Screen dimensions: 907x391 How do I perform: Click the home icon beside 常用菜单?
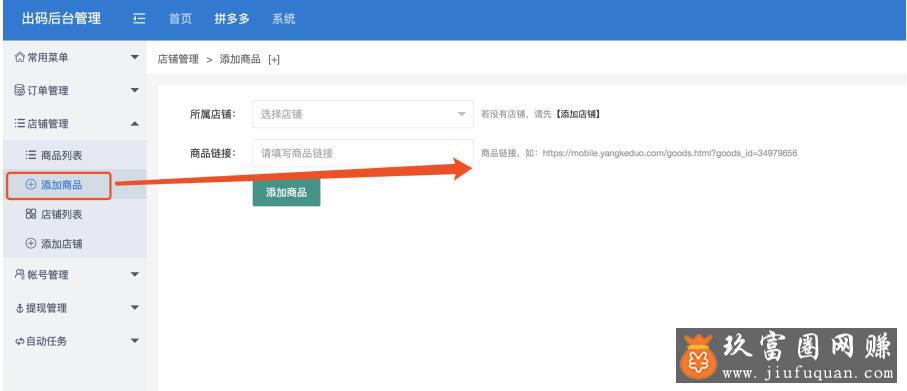(20, 57)
